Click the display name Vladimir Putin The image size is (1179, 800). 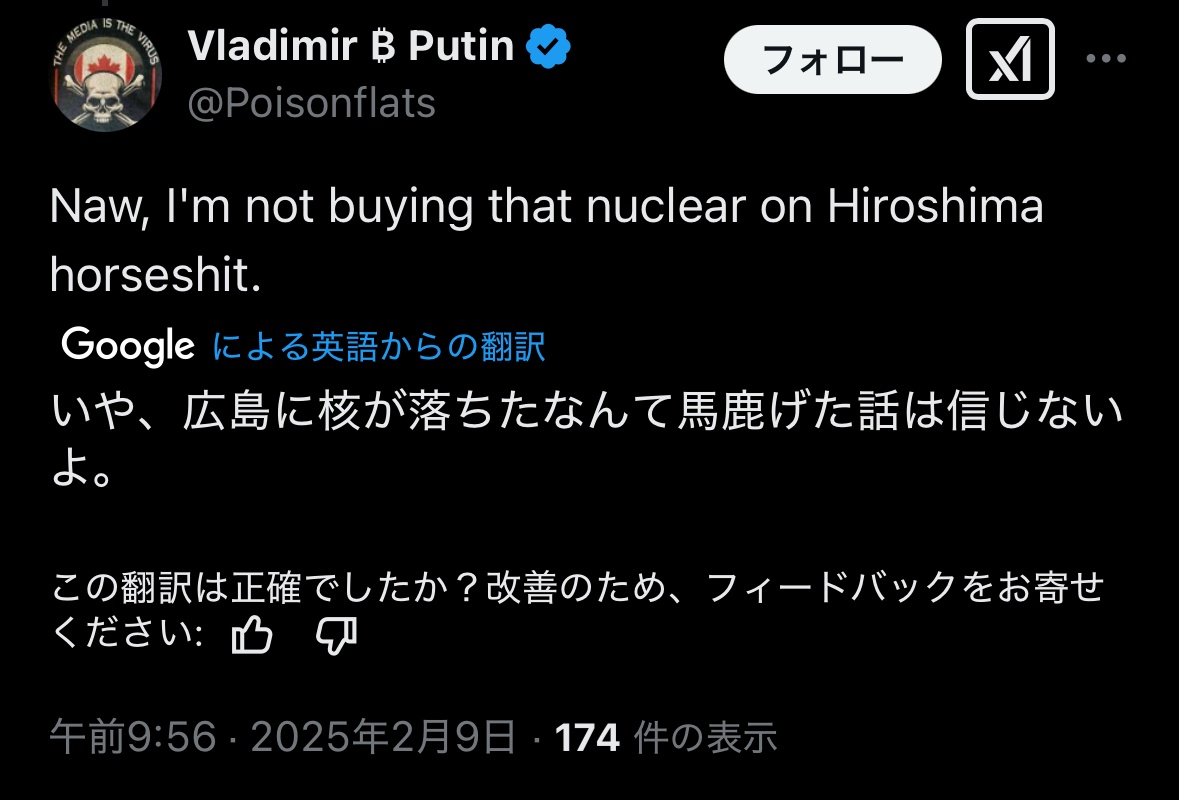click(350, 47)
